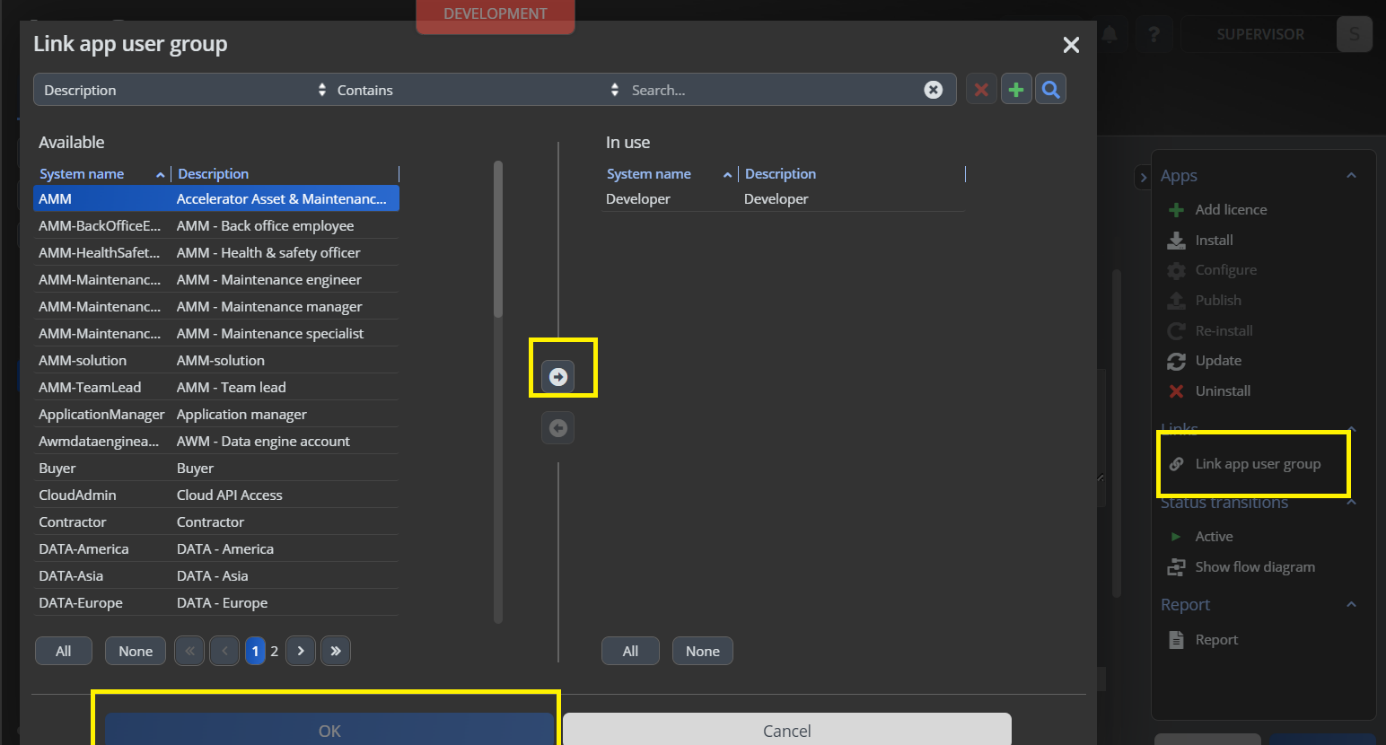1386x745 pixels.
Task: Click the Add licence plus icon
Action: (1176, 210)
